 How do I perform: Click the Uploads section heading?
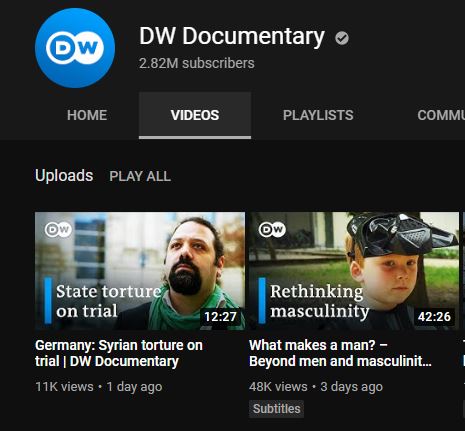(x=64, y=176)
